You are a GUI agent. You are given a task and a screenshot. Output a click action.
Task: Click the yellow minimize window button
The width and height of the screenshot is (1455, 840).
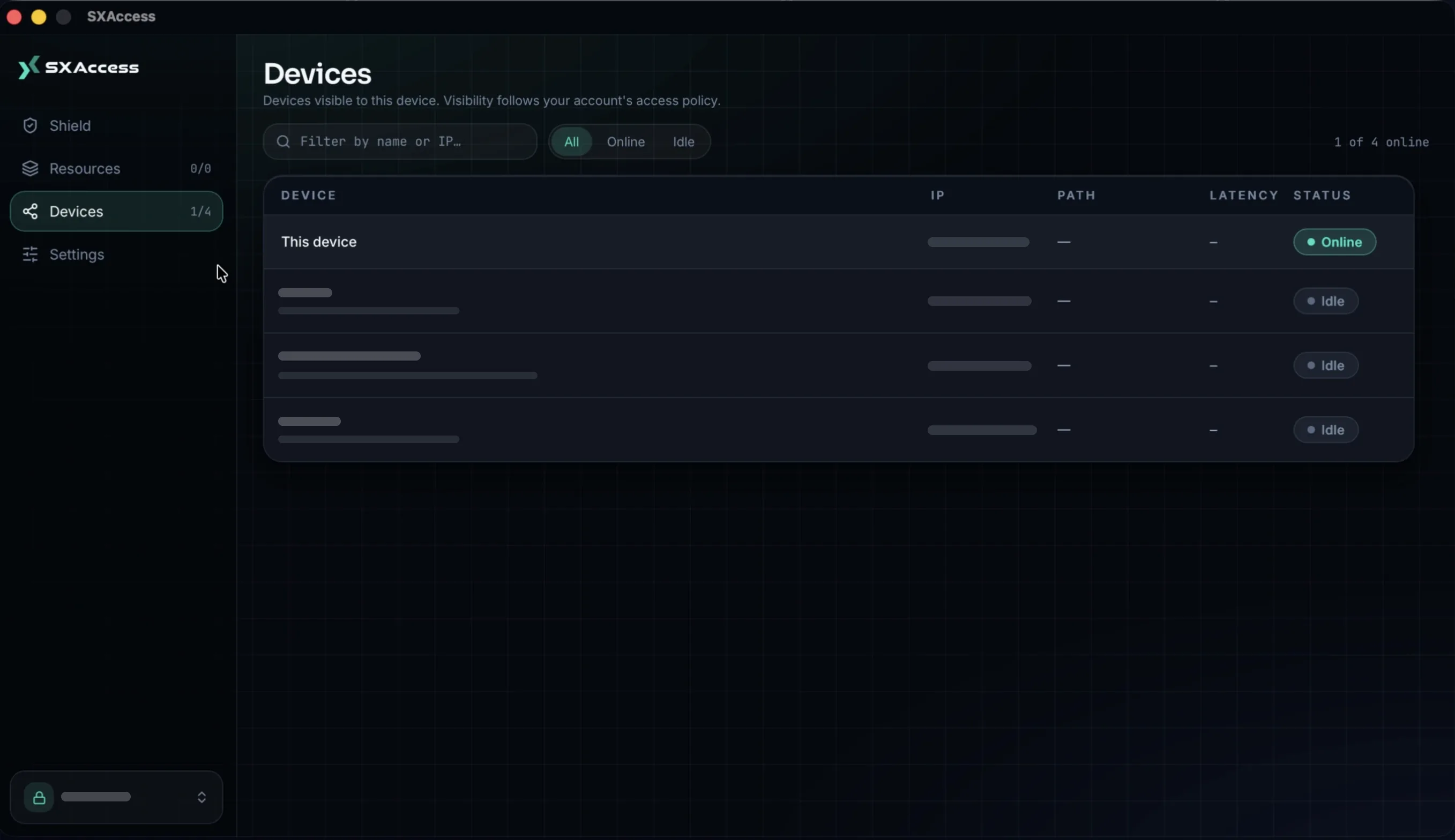tap(39, 17)
